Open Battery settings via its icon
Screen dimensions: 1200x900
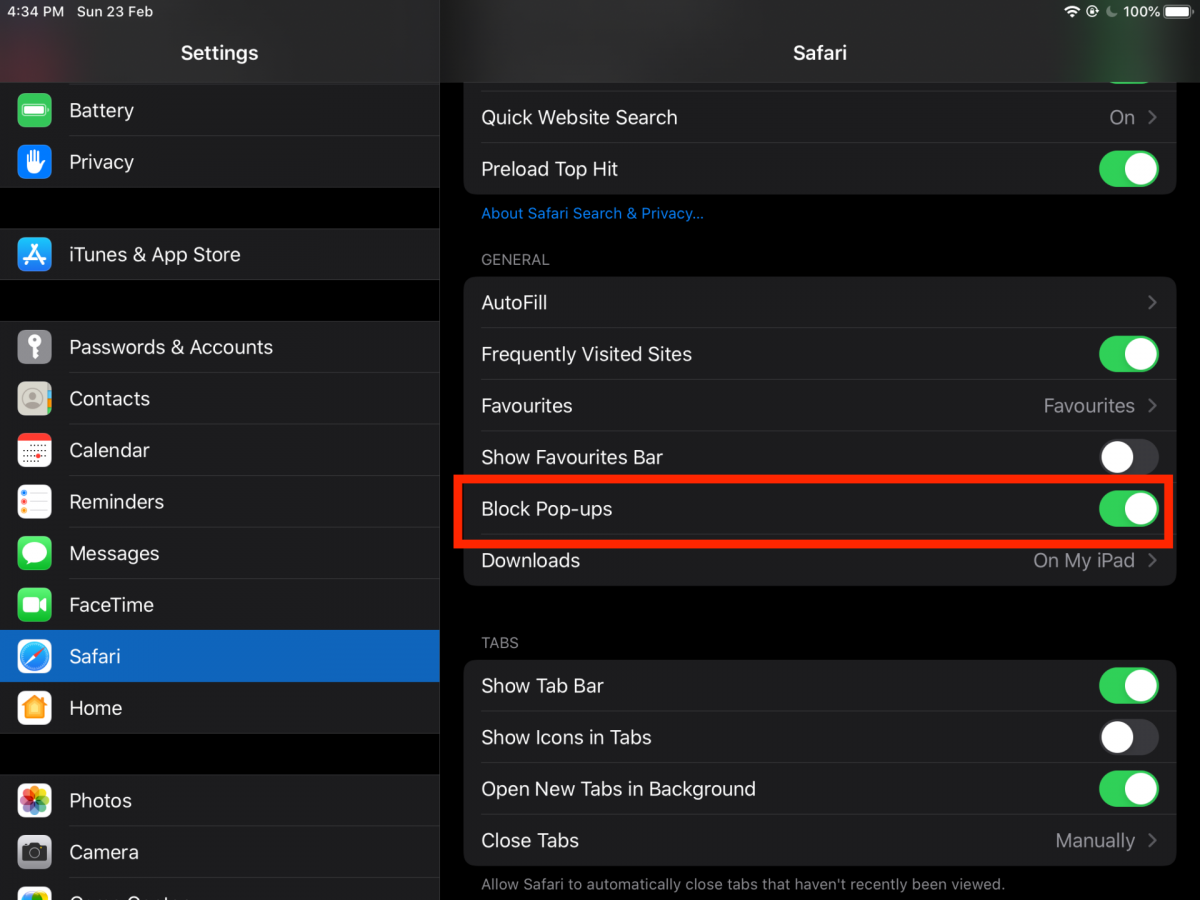[x=34, y=110]
